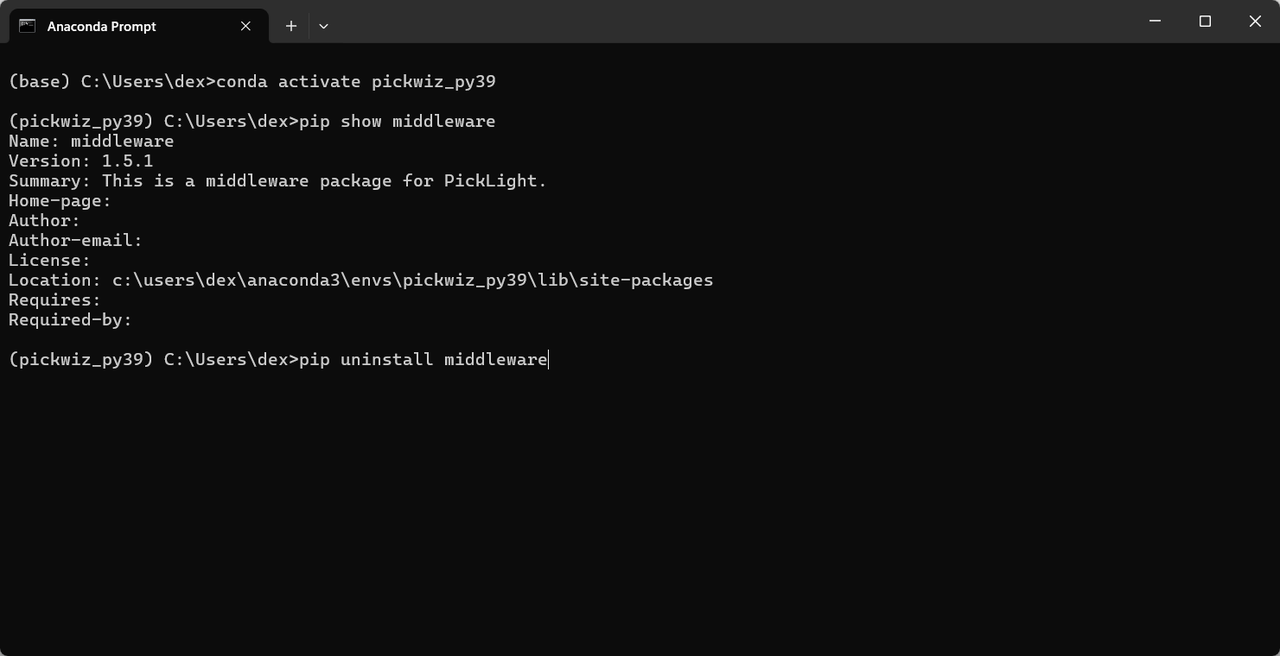Expand the new tab profile dropdown chevron
This screenshot has width=1280, height=656.
(323, 26)
